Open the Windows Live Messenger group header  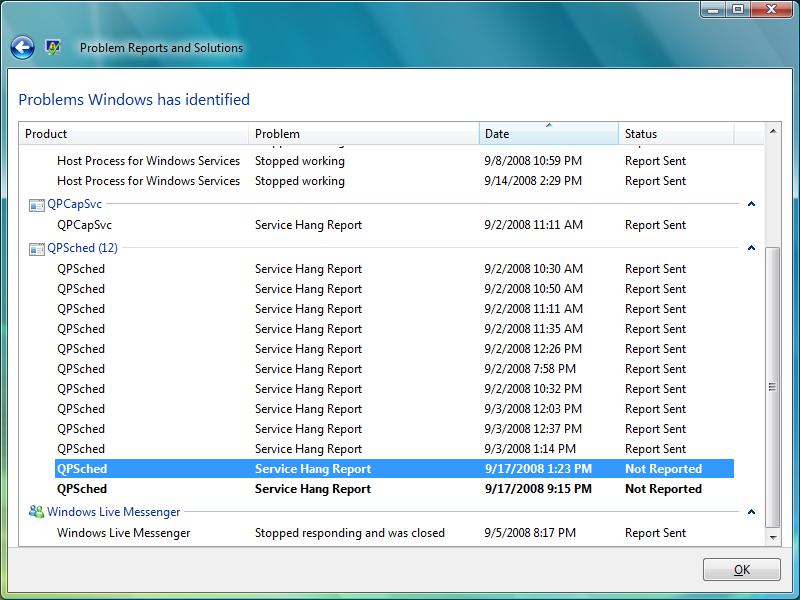[113, 512]
